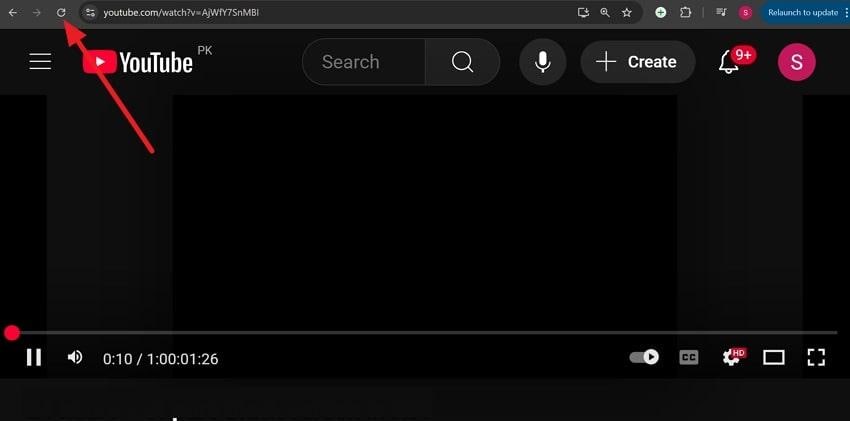This screenshot has height=421, width=850.
Task: Pause the playing video
Action: pyautogui.click(x=34, y=357)
